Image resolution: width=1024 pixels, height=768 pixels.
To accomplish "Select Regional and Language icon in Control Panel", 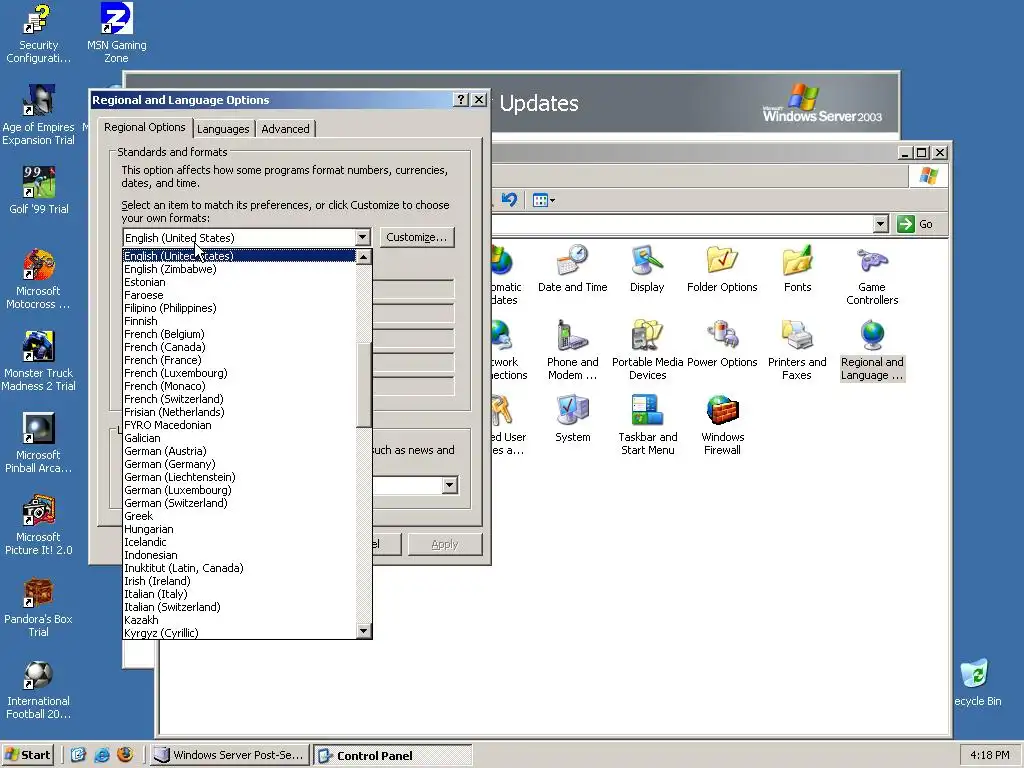I will [x=872, y=350].
